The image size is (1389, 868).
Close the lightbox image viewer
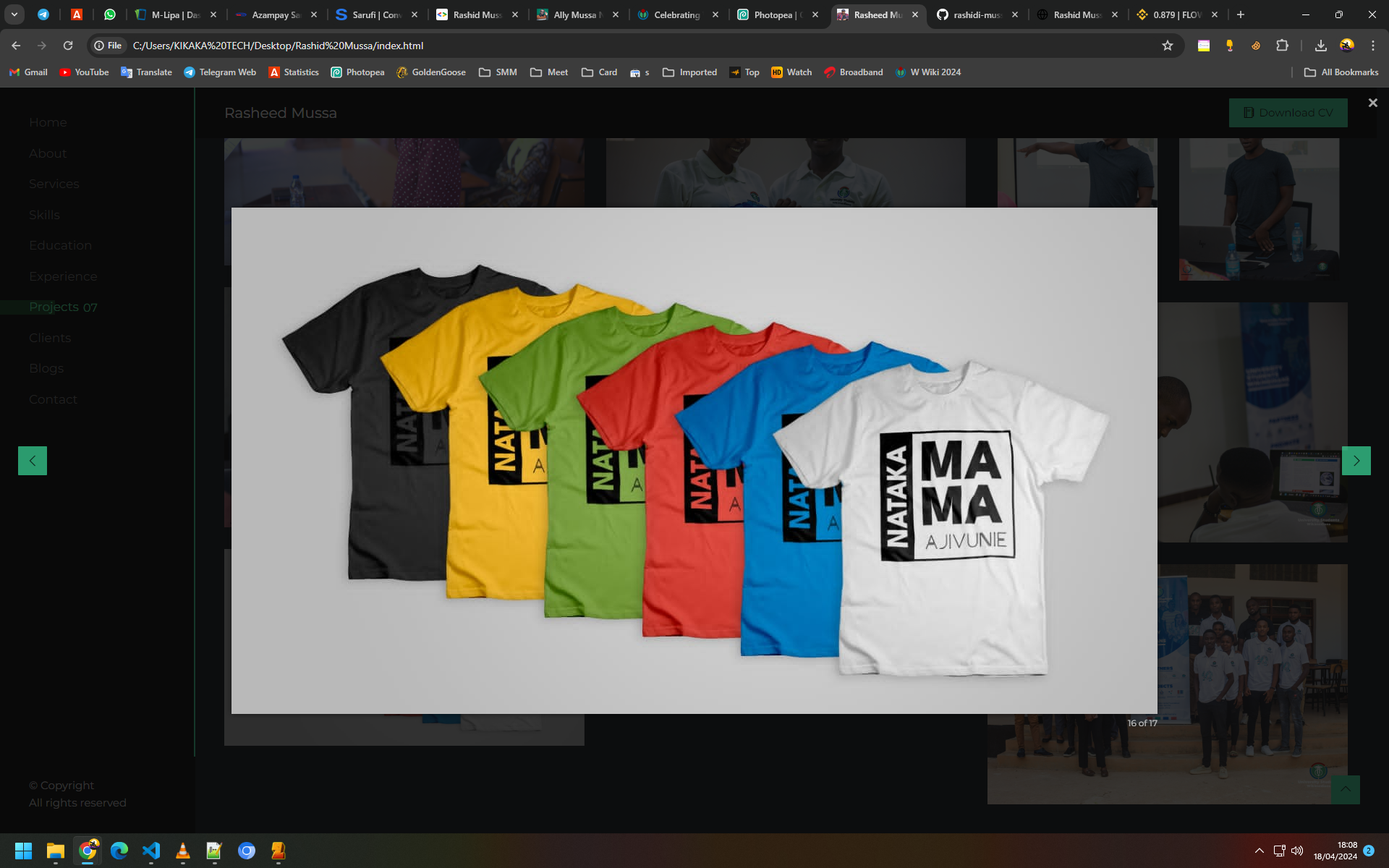coord(1372,103)
